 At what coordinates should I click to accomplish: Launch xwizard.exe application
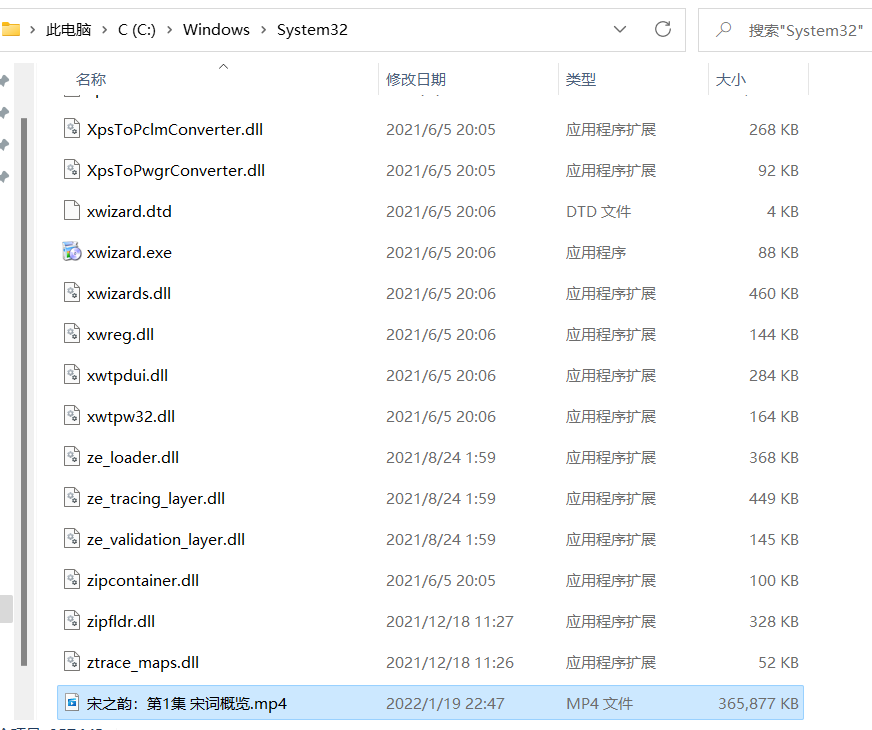(x=72, y=252)
